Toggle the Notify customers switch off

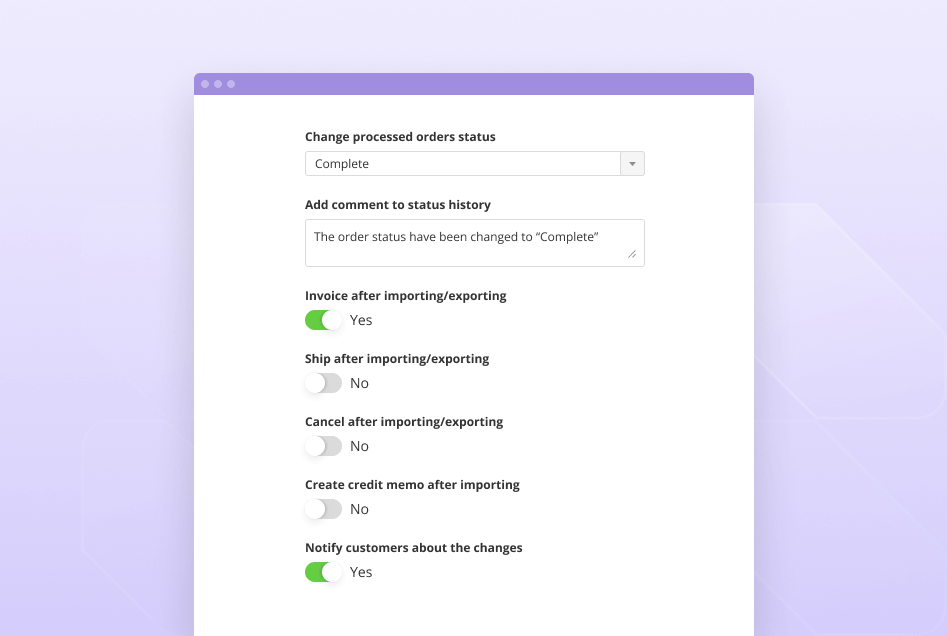pyautogui.click(x=323, y=572)
